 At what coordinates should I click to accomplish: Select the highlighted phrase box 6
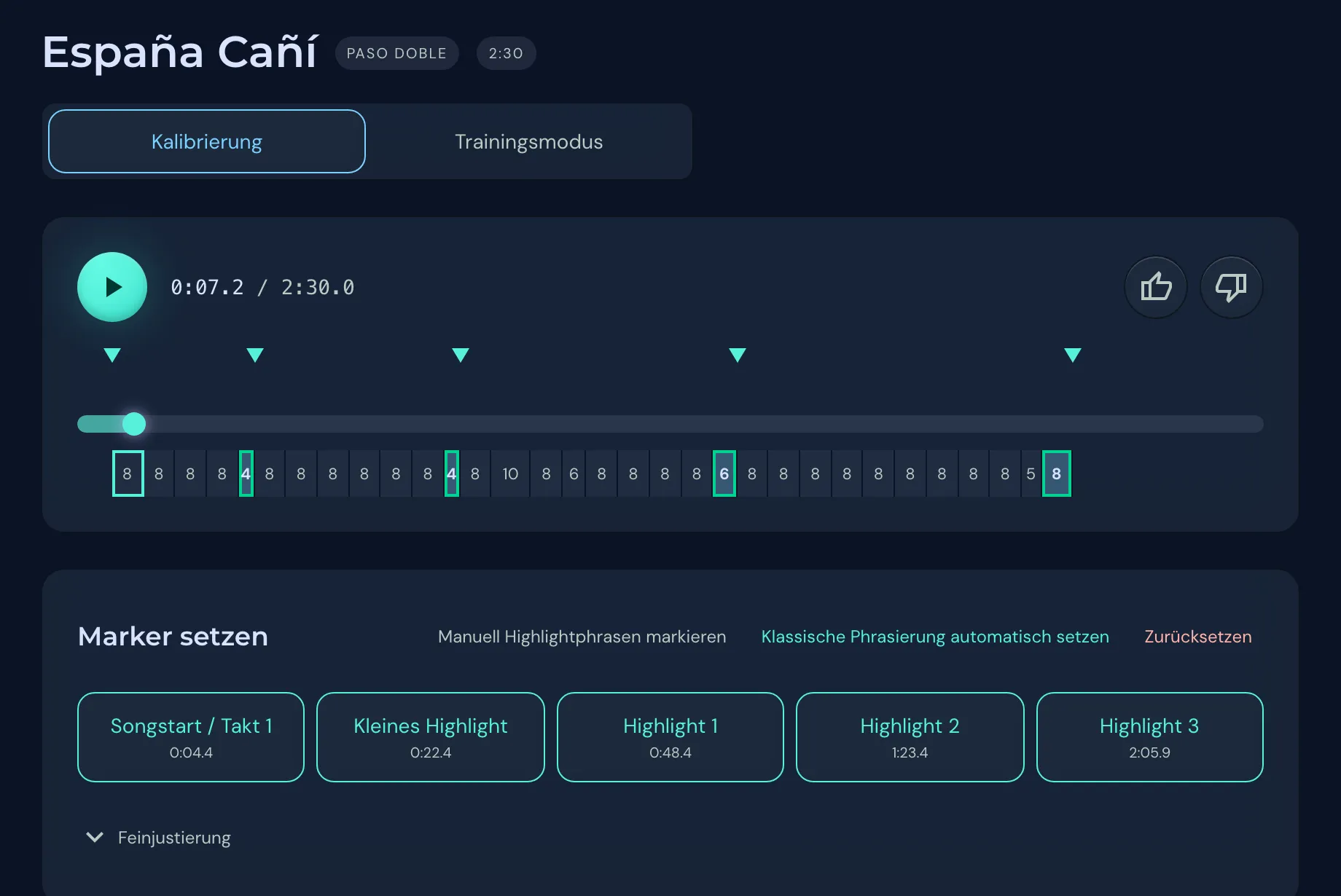[x=724, y=473]
